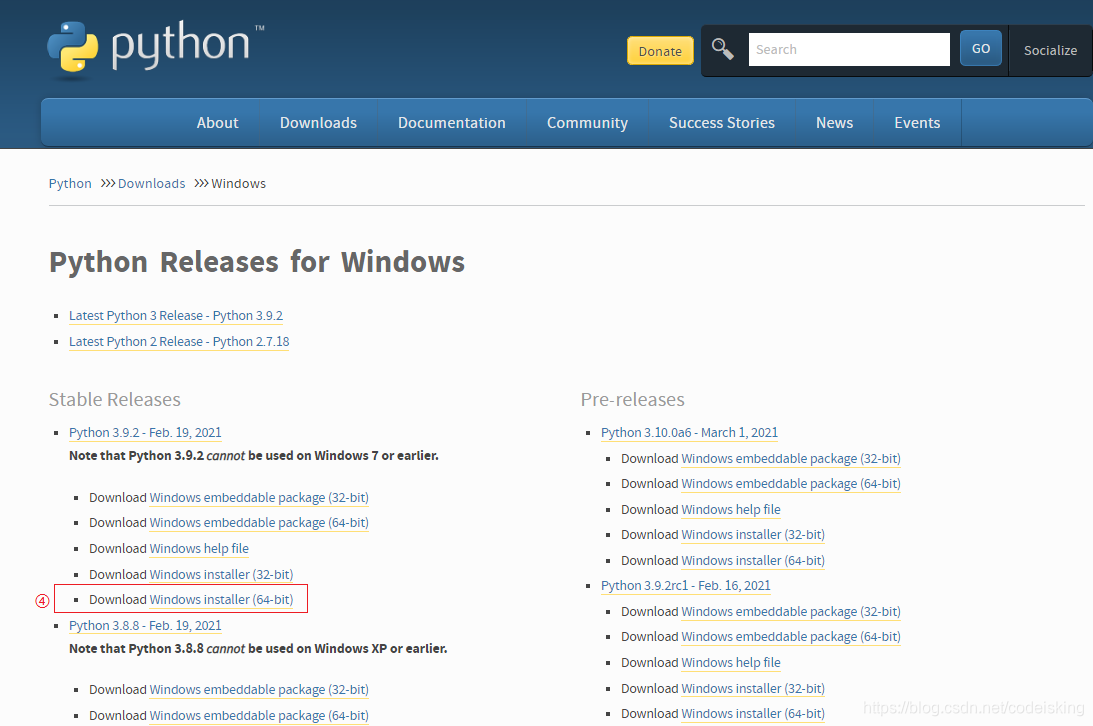Open the Socialize menu
The height and width of the screenshot is (726, 1093).
pos(1050,50)
